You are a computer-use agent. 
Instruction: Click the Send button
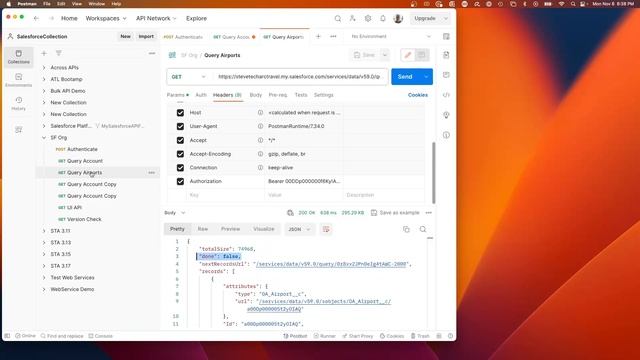pyautogui.click(x=405, y=77)
